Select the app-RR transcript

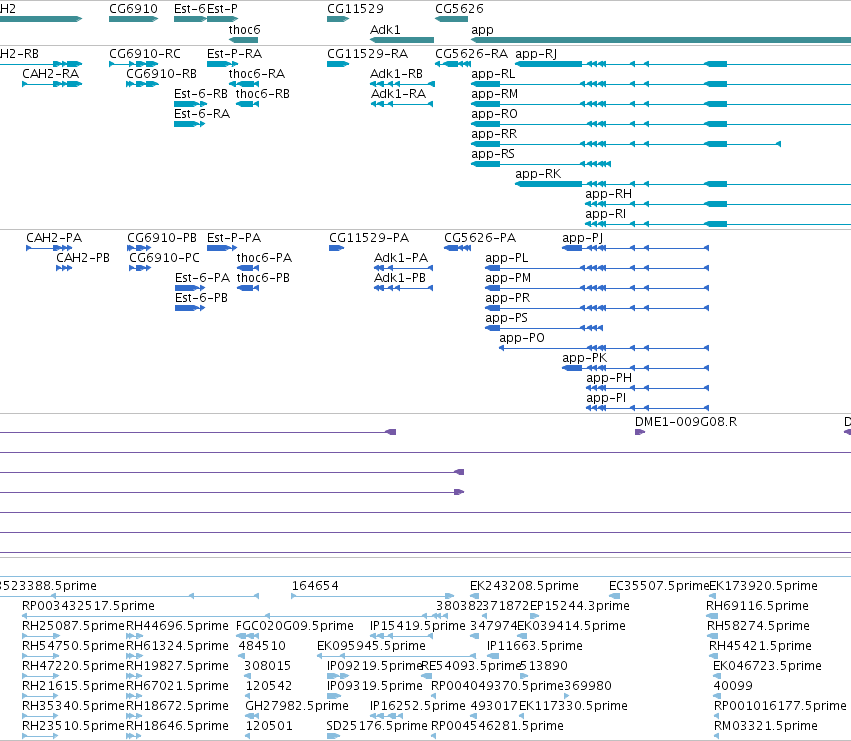pos(494,134)
